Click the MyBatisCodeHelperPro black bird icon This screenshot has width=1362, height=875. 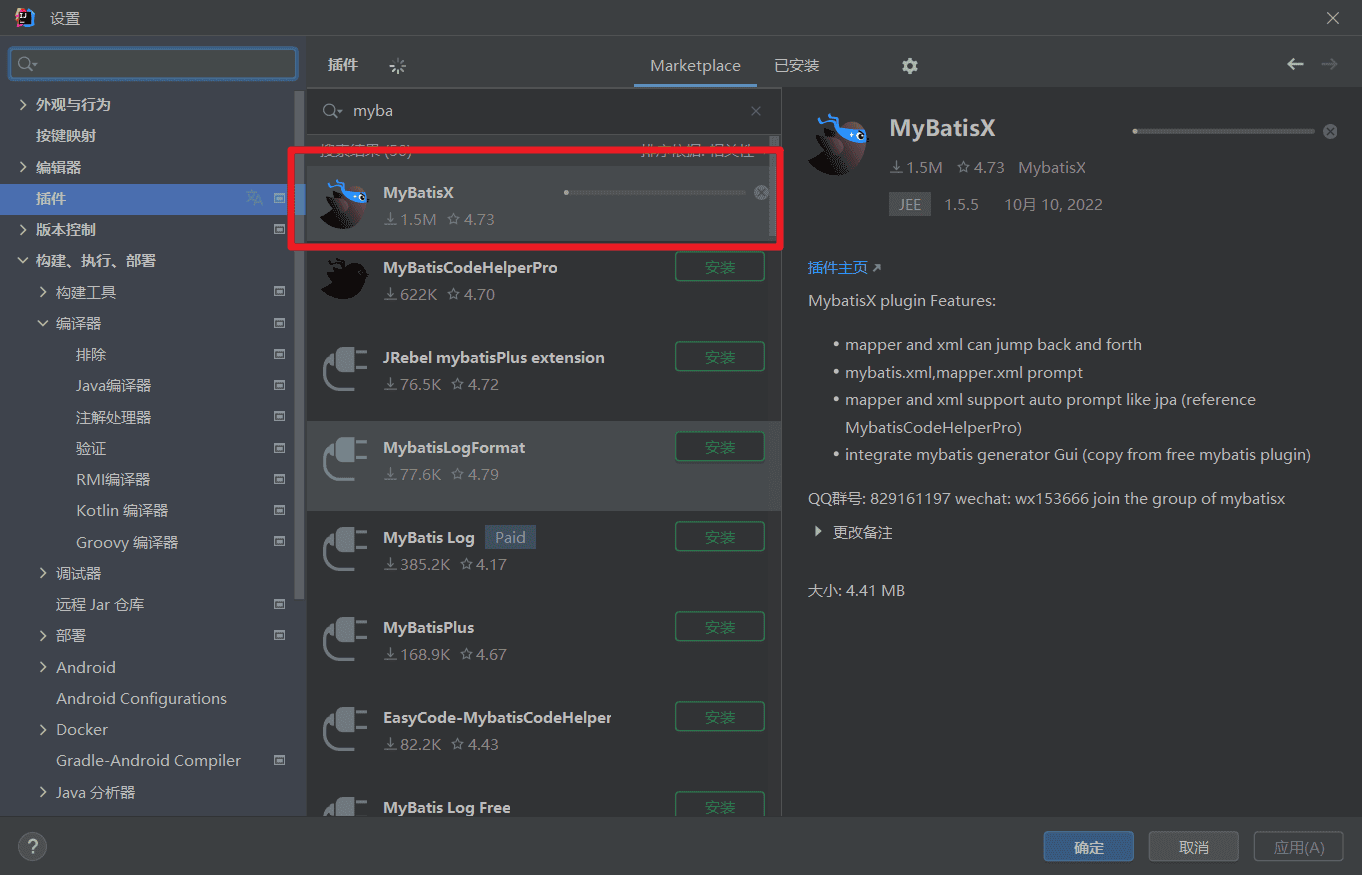345,280
